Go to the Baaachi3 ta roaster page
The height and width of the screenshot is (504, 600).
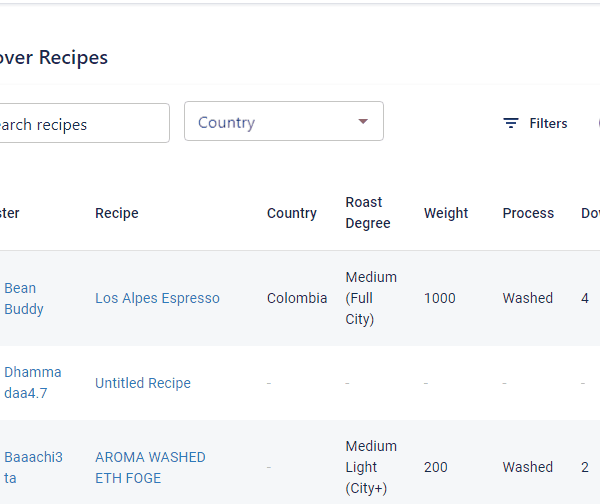click(33, 467)
